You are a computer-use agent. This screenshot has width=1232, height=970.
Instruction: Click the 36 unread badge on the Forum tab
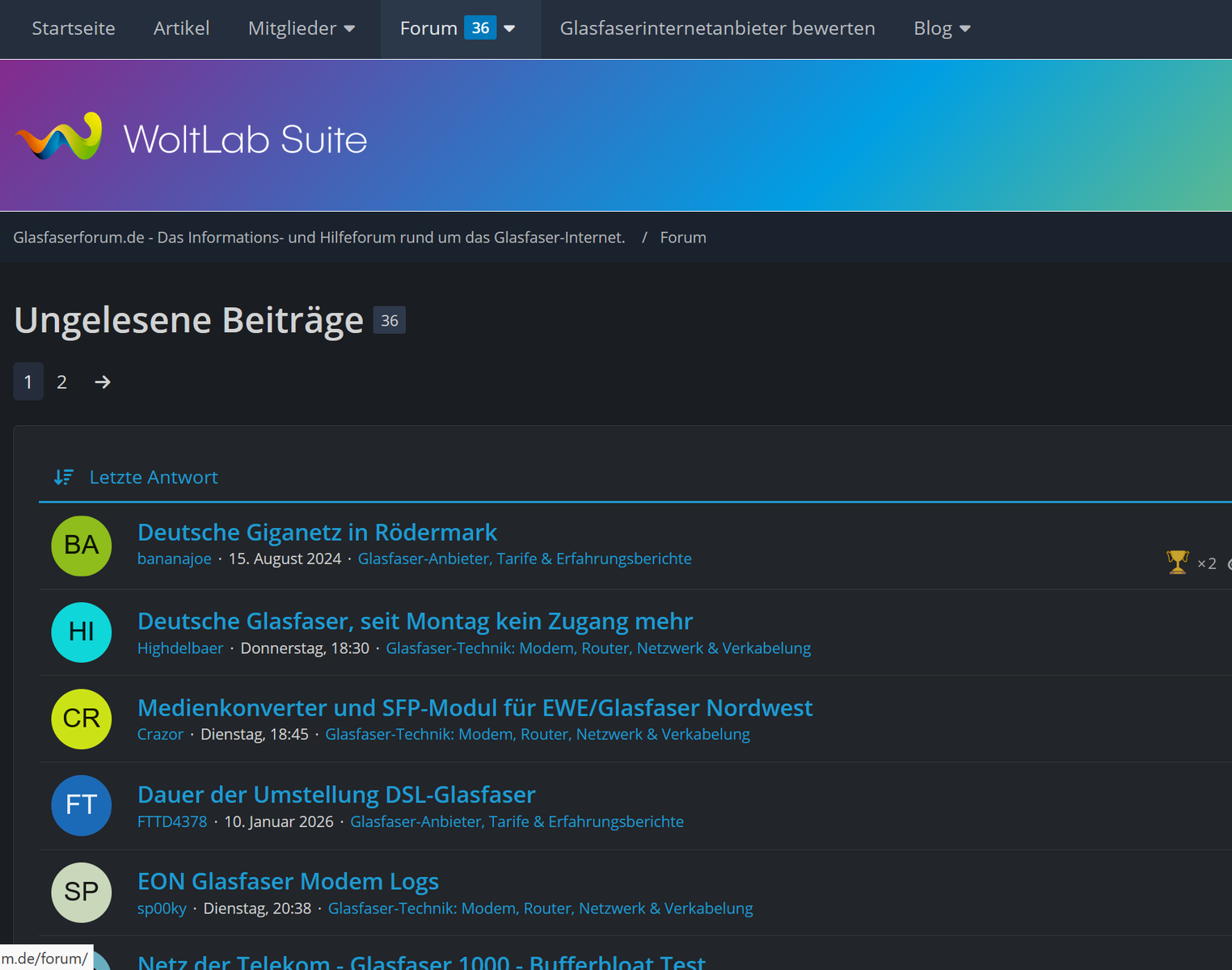pyautogui.click(x=480, y=28)
